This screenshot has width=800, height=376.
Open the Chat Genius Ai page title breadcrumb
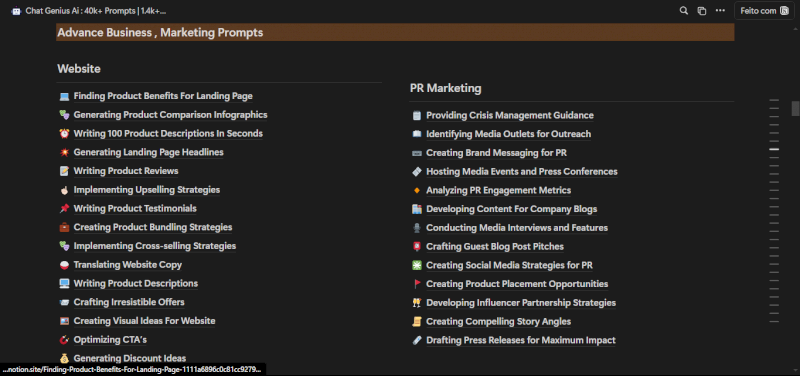[x=95, y=11]
